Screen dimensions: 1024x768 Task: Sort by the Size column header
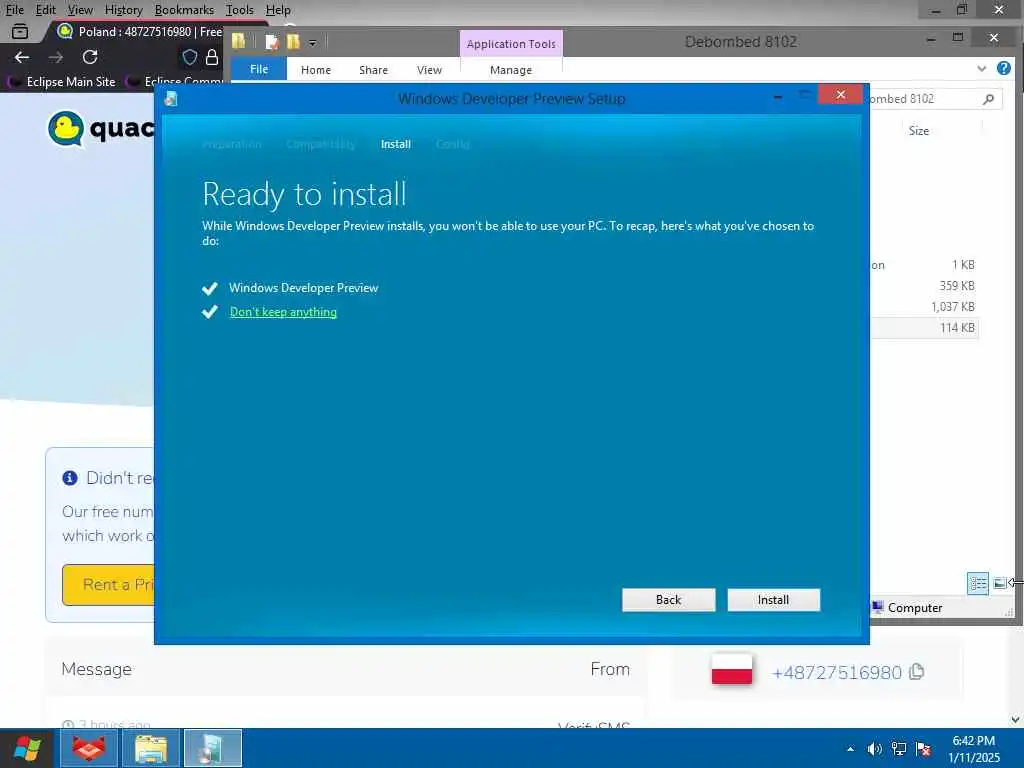tap(918, 131)
